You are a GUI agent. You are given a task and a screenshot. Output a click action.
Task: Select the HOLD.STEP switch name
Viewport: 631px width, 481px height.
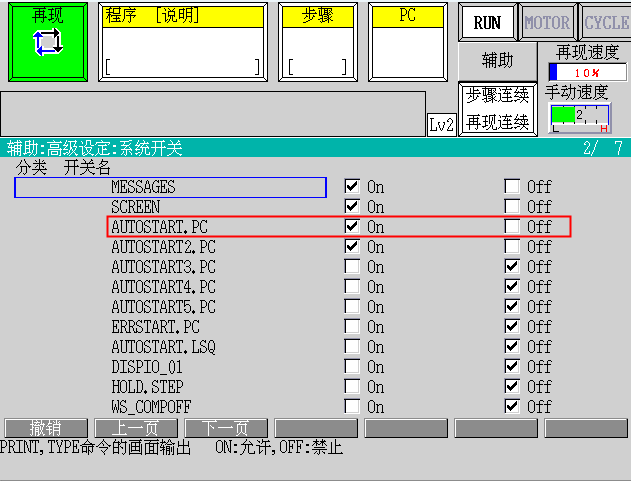[147, 387]
